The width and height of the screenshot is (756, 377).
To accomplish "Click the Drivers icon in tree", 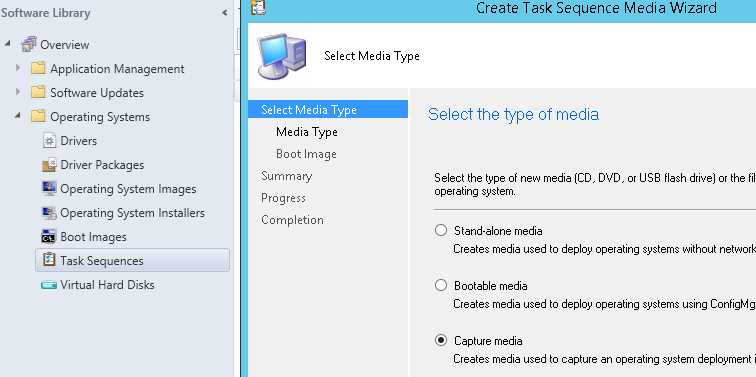I will 49,141.
